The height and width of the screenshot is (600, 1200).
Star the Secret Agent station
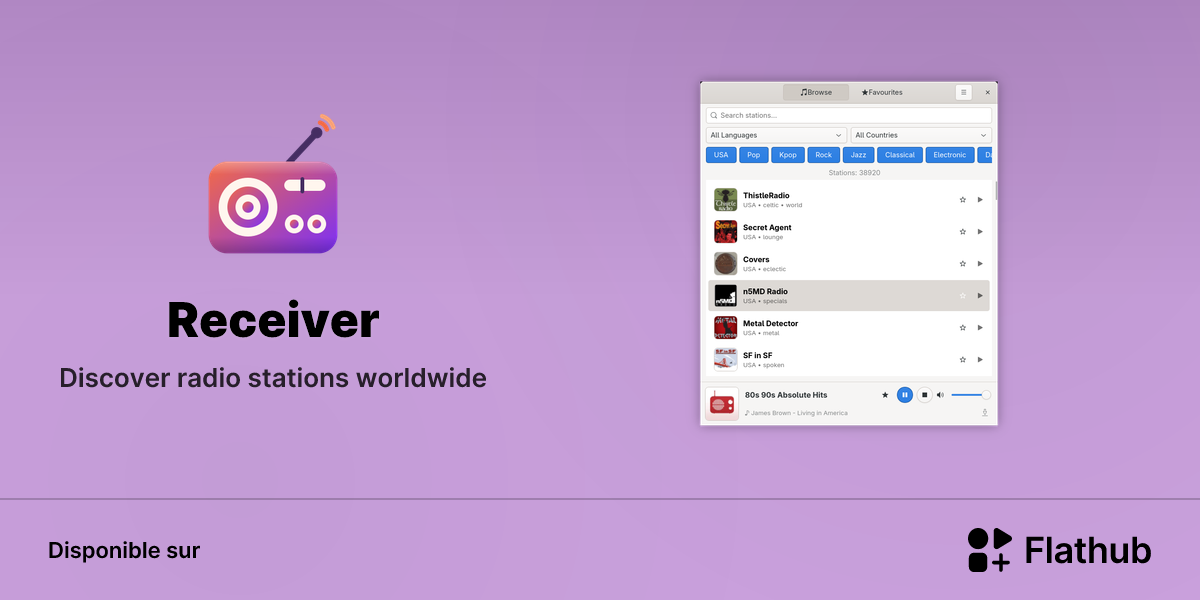coord(963,232)
